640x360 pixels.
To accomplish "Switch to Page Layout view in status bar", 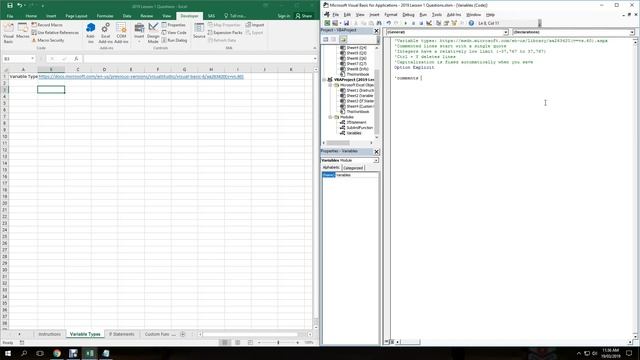I will click(238, 342).
